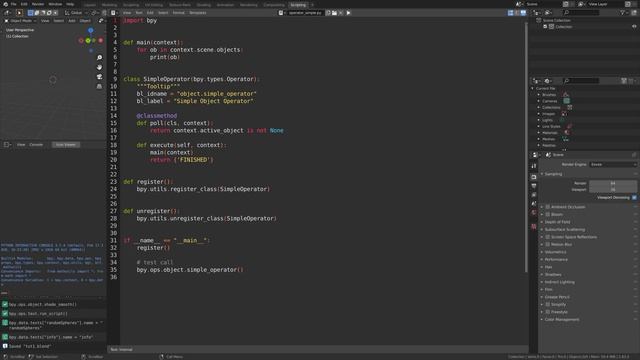Open the Output properties tab icon

pyautogui.click(x=534, y=186)
